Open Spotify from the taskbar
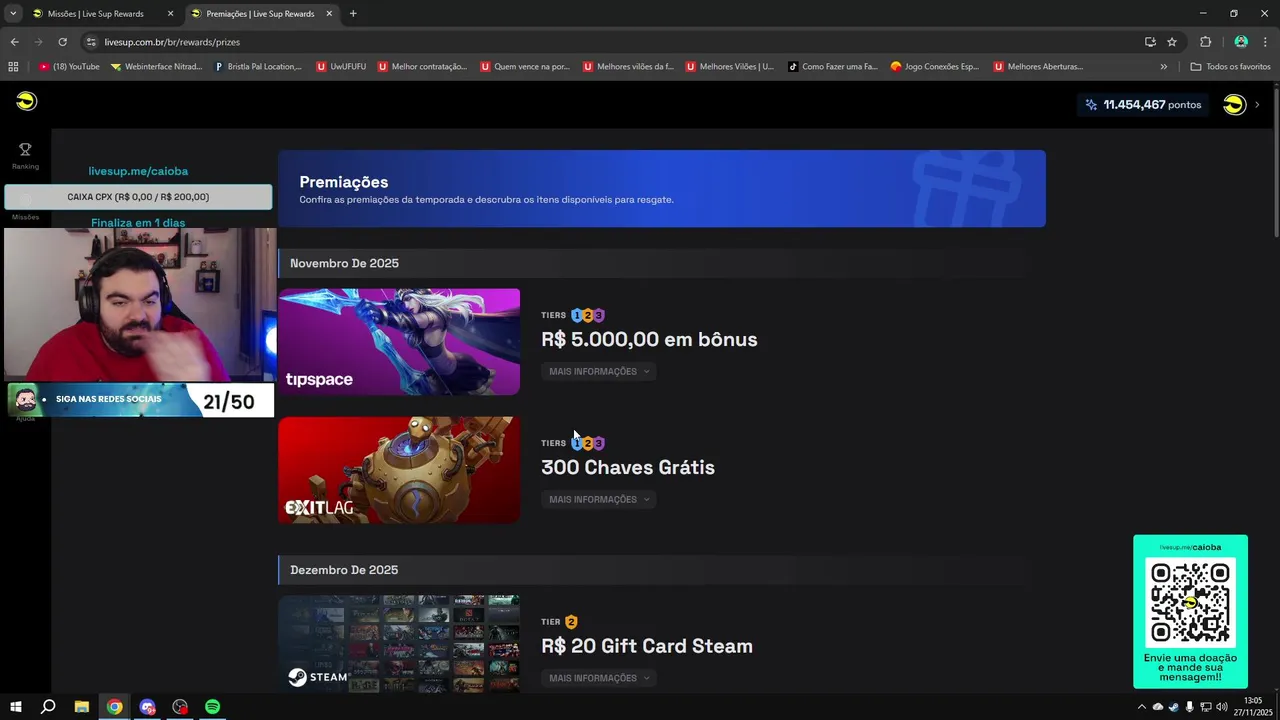The width and height of the screenshot is (1280, 720). point(212,707)
